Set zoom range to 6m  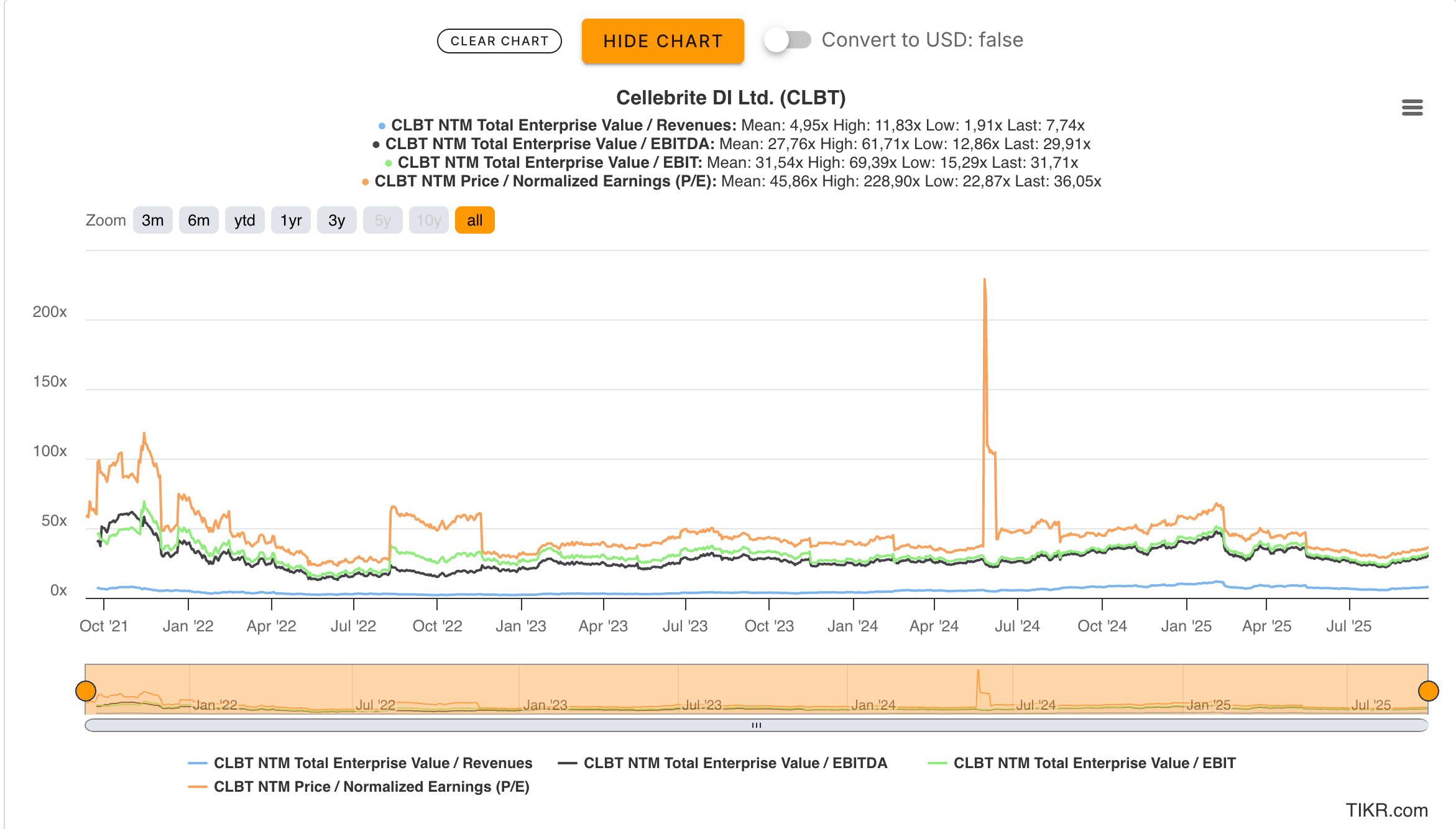(198, 221)
